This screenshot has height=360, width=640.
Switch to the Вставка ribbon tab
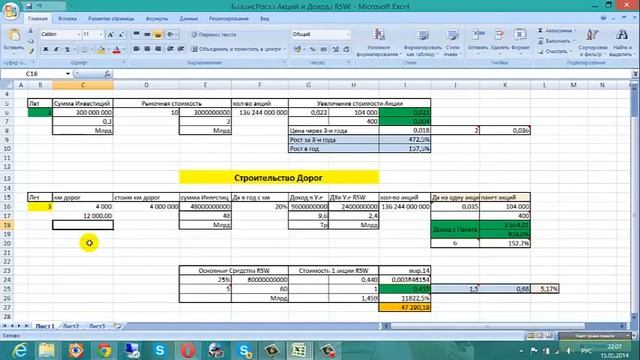tap(67, 19)
